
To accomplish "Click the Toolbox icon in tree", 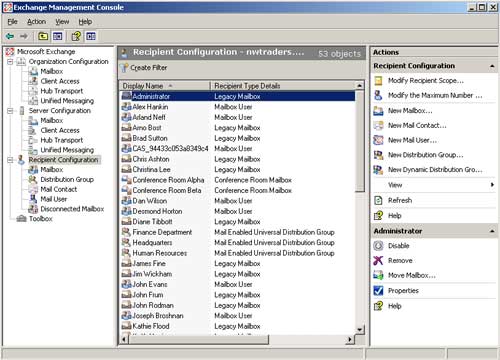I will click(21, 219).
